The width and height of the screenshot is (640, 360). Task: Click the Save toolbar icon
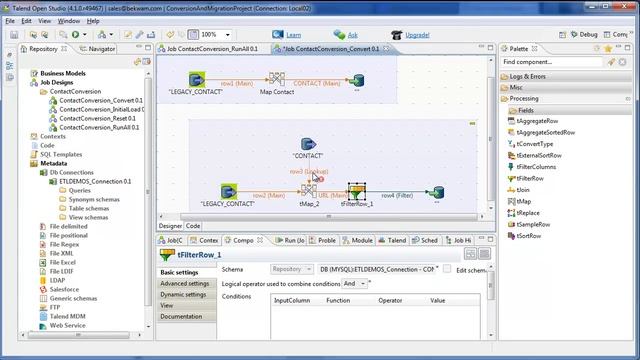[14, 35]
